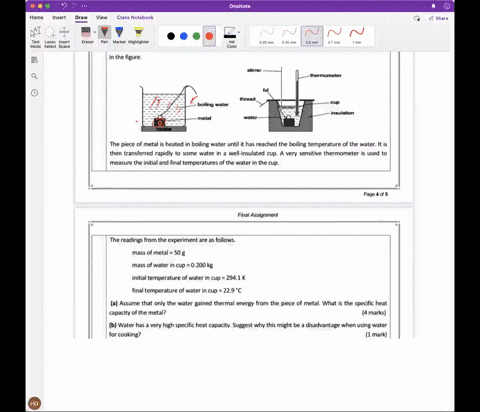Show notebook navigation pane icon

[34, 60]
